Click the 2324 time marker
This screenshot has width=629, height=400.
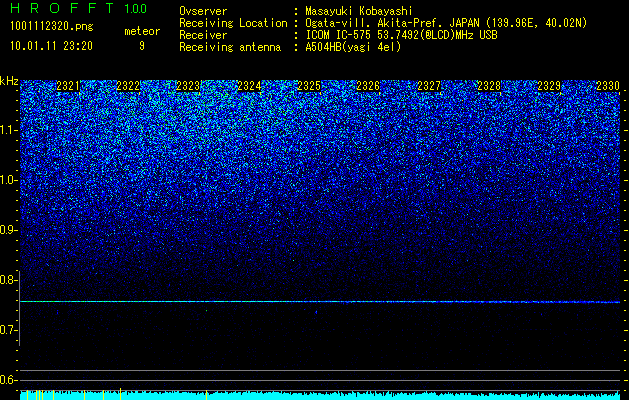click(x=249, y=86)
